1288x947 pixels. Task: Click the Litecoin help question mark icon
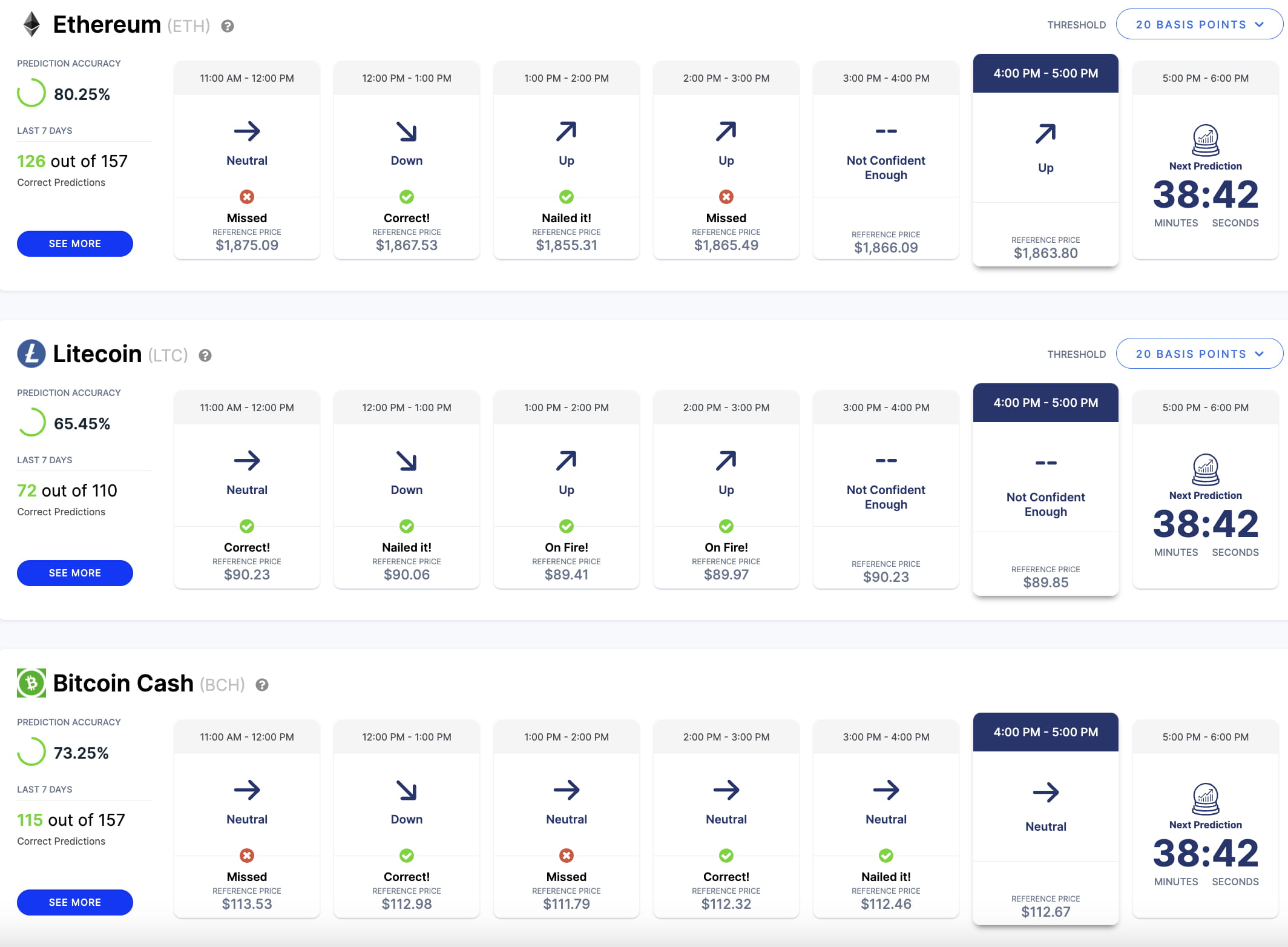[205, 355]
